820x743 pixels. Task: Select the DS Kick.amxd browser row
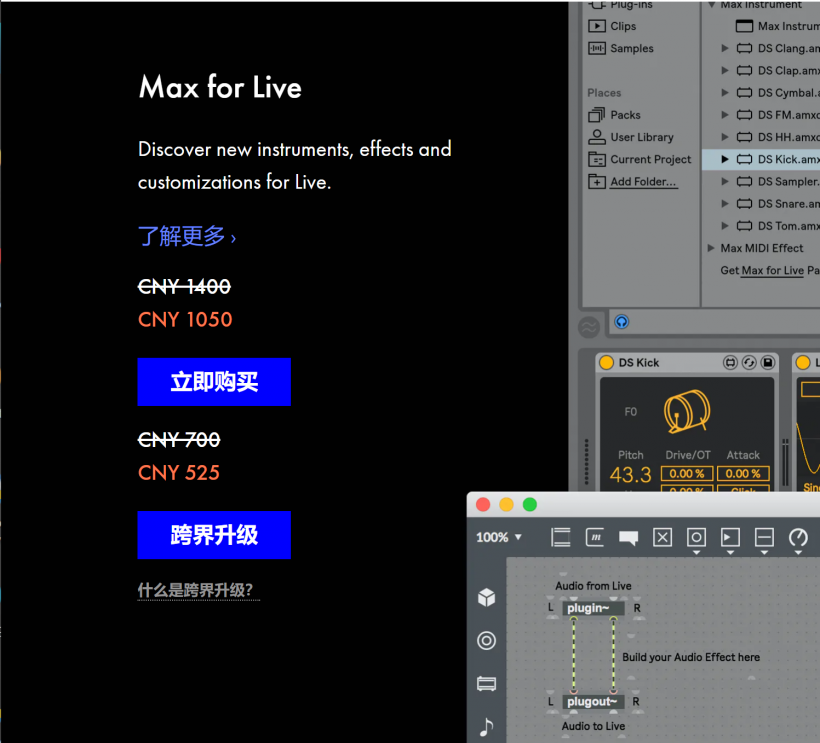[x=761, y=159]
